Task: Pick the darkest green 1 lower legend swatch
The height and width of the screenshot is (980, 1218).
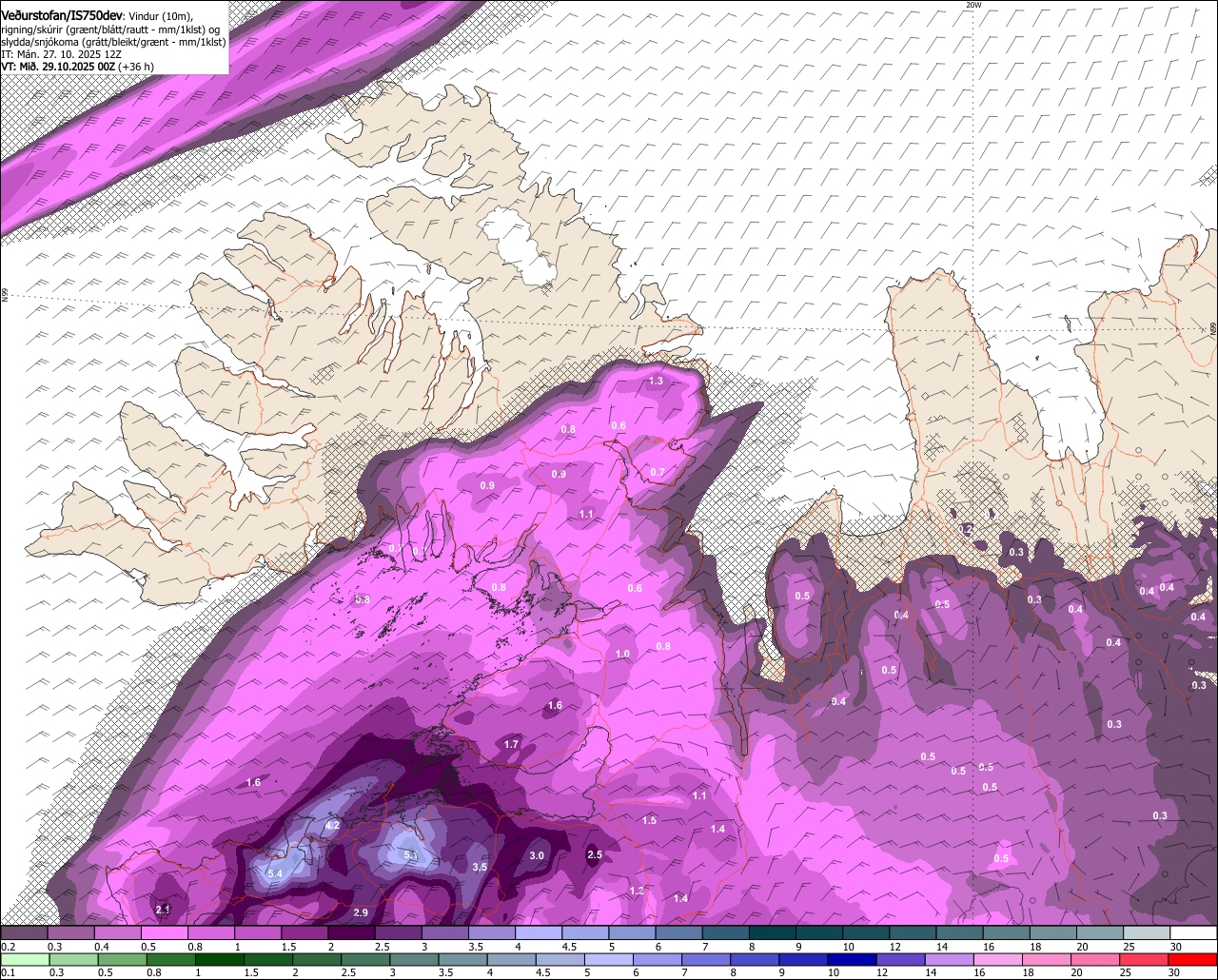Action: click(x=219, y=959)
